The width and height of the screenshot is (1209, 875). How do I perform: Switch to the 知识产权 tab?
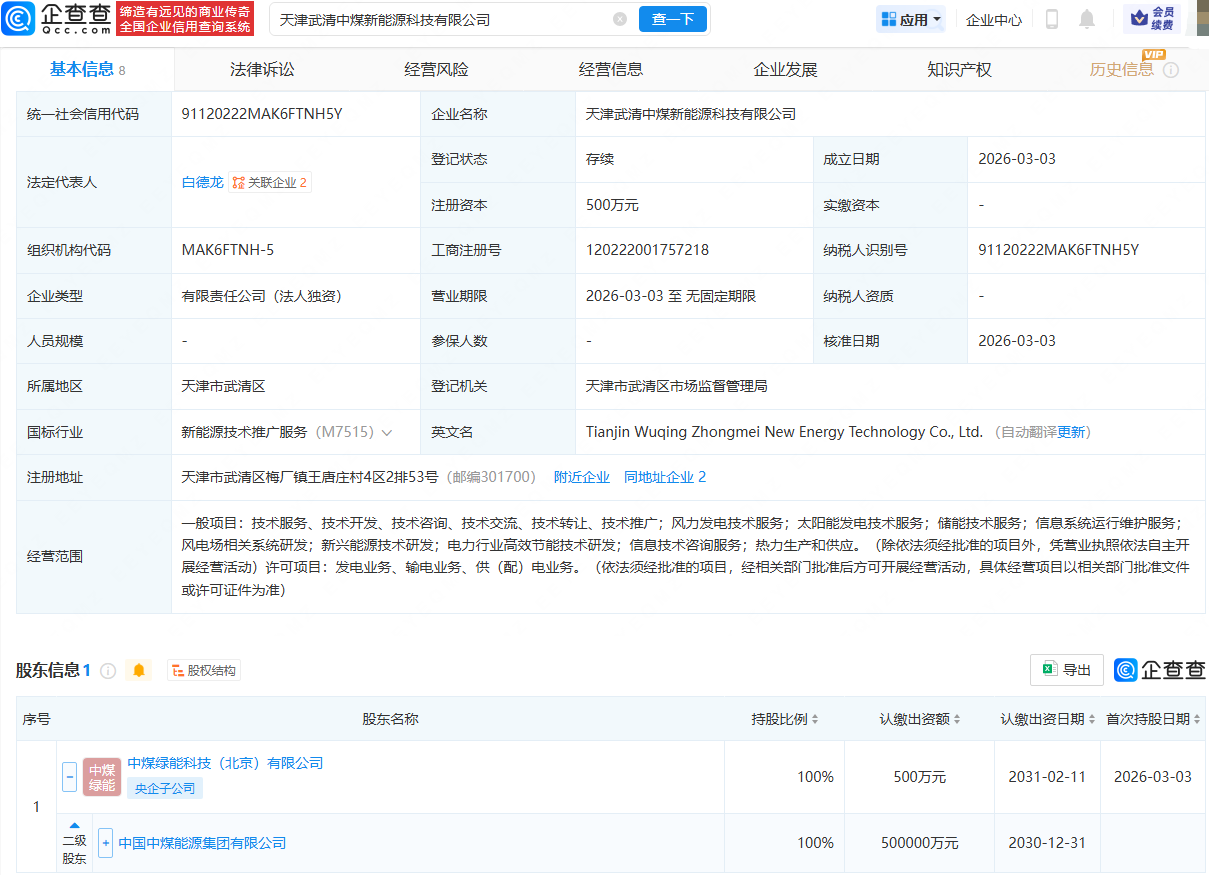tap(959, 70)
